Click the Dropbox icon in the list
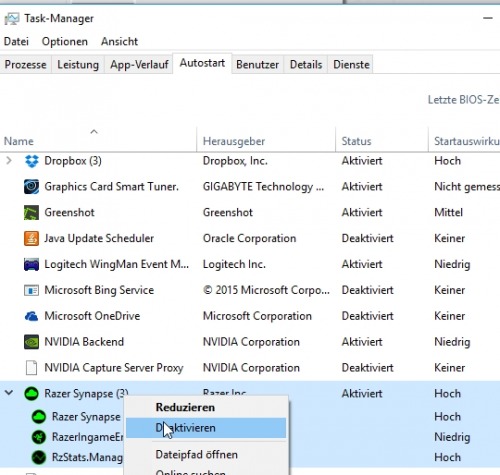This screenshot has width=500, height=475. click(32, 161)
